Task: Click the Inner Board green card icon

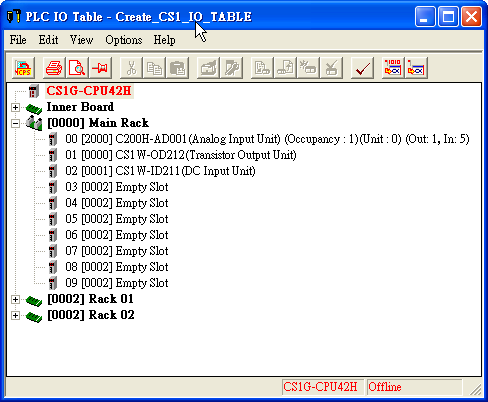Action: click(x=34, y=108)
